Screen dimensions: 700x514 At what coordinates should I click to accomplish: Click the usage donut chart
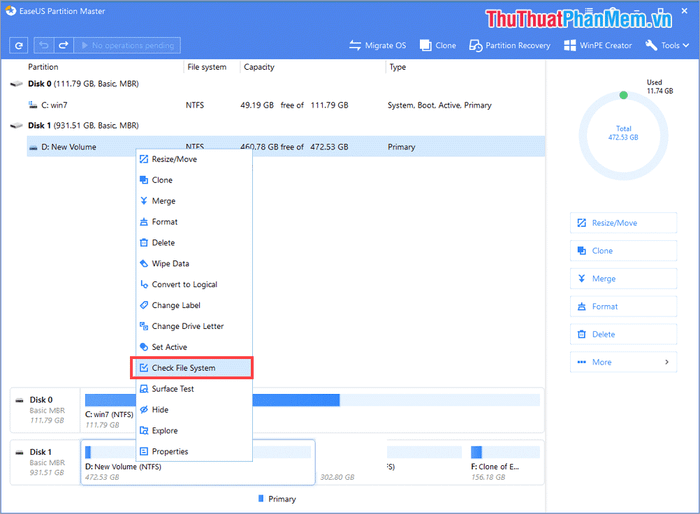pos(623,135)
